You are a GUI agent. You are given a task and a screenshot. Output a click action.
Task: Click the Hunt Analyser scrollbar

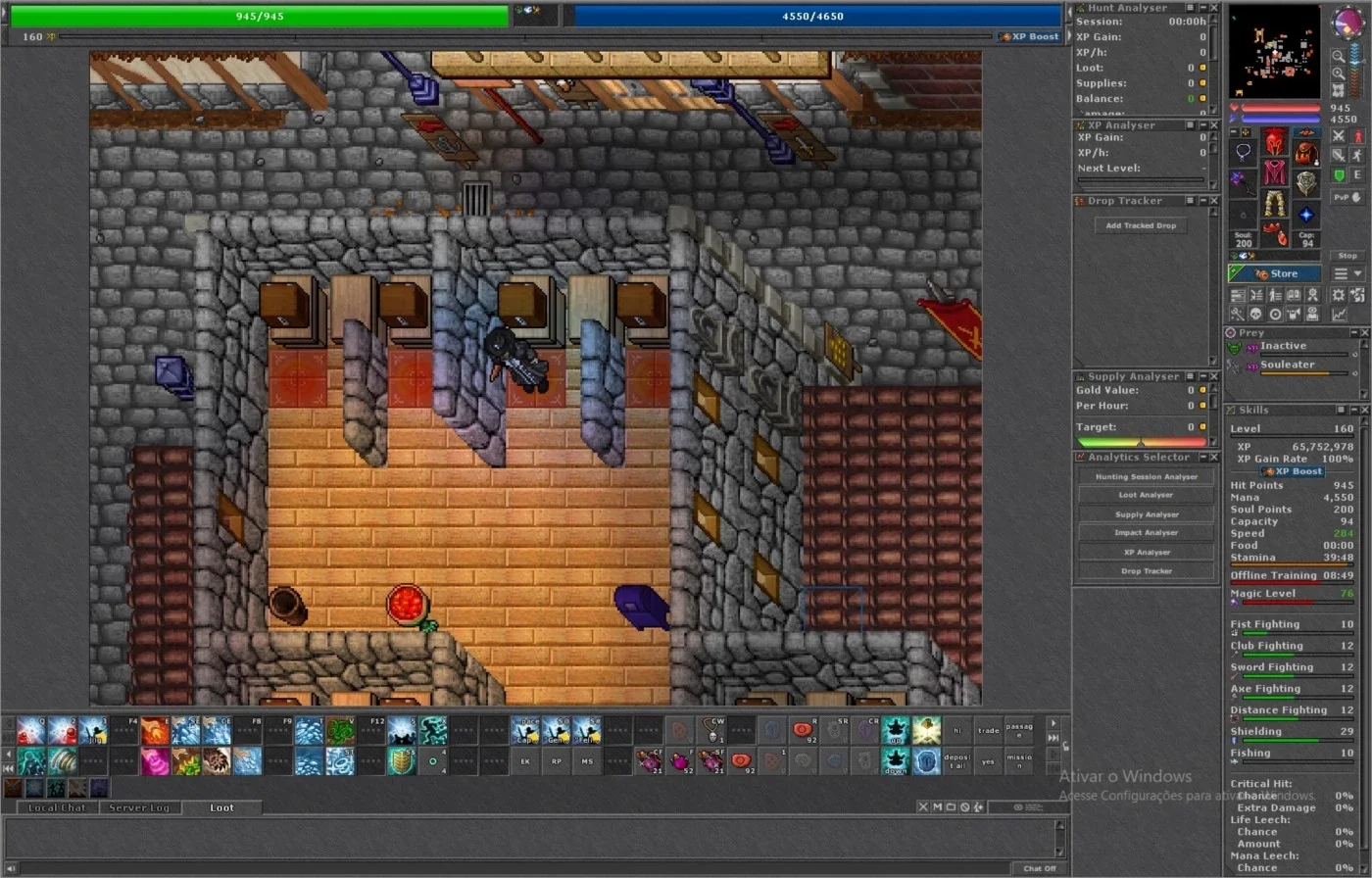point(1214,64)
